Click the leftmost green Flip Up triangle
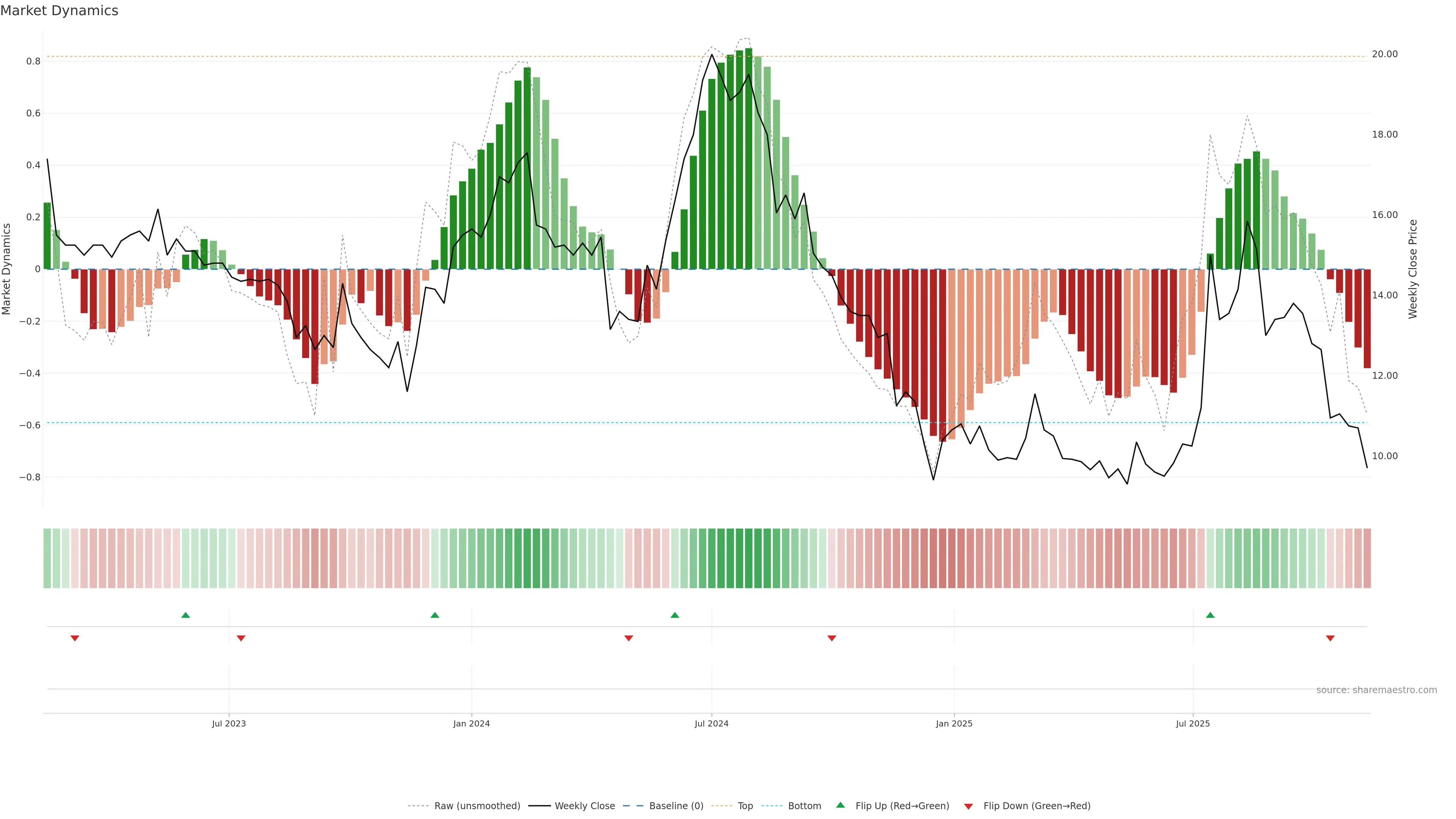Viewport: 1456px width, 819px height. click(x=185, y=615)
